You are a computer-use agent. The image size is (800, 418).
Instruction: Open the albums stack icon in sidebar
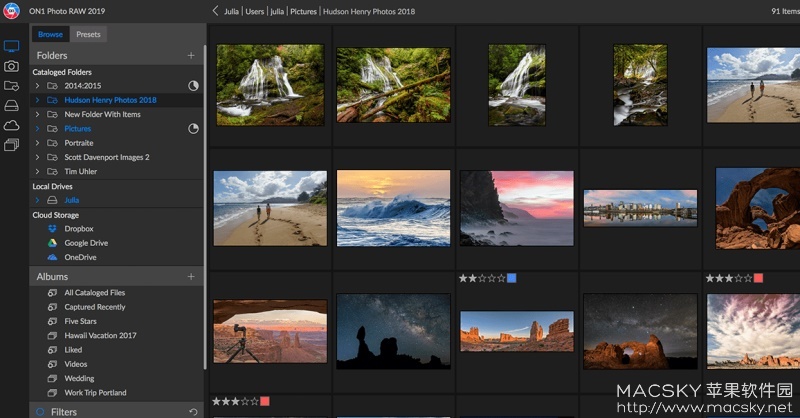(11, 145)
